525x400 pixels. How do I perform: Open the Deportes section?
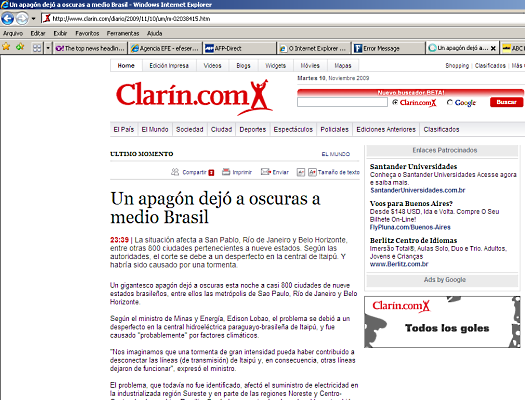(252, 130)
